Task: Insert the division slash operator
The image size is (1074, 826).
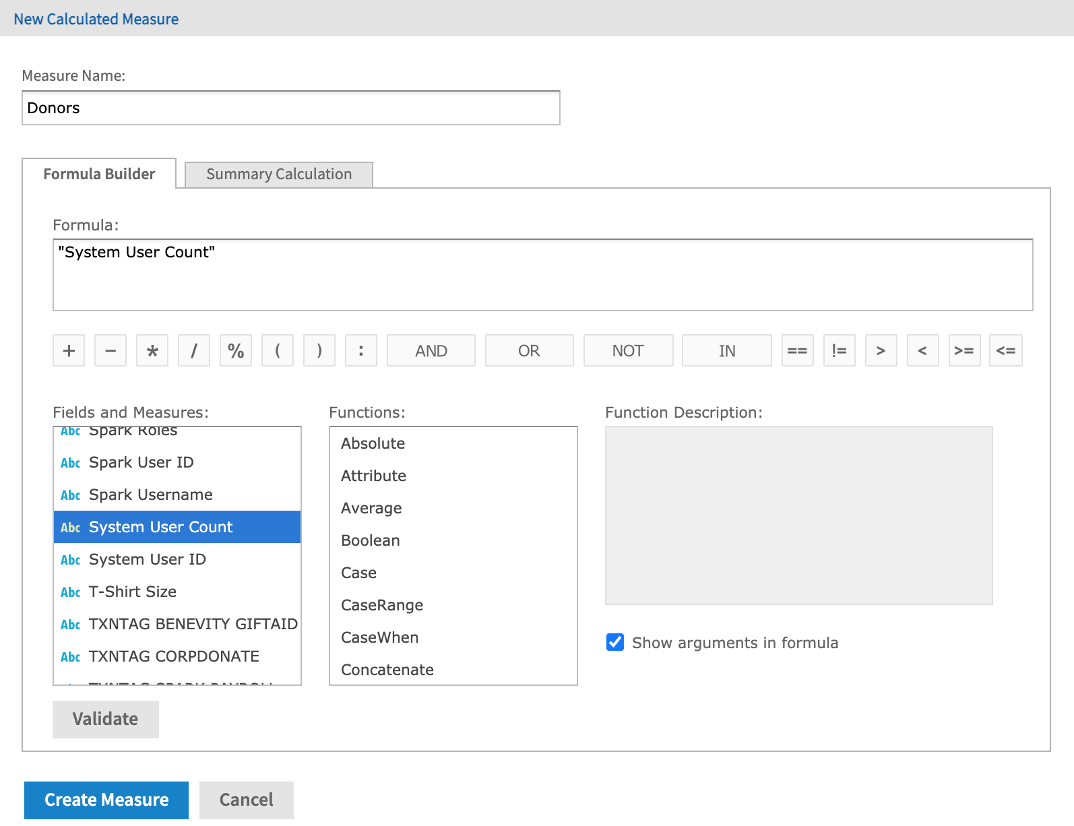Action: 194,351
